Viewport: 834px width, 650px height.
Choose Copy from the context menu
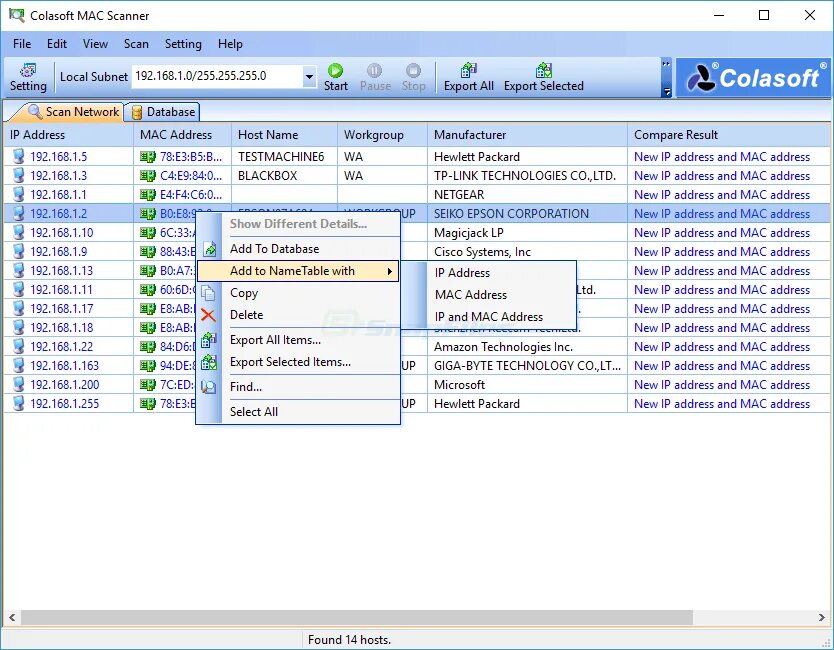pos(298,293)
